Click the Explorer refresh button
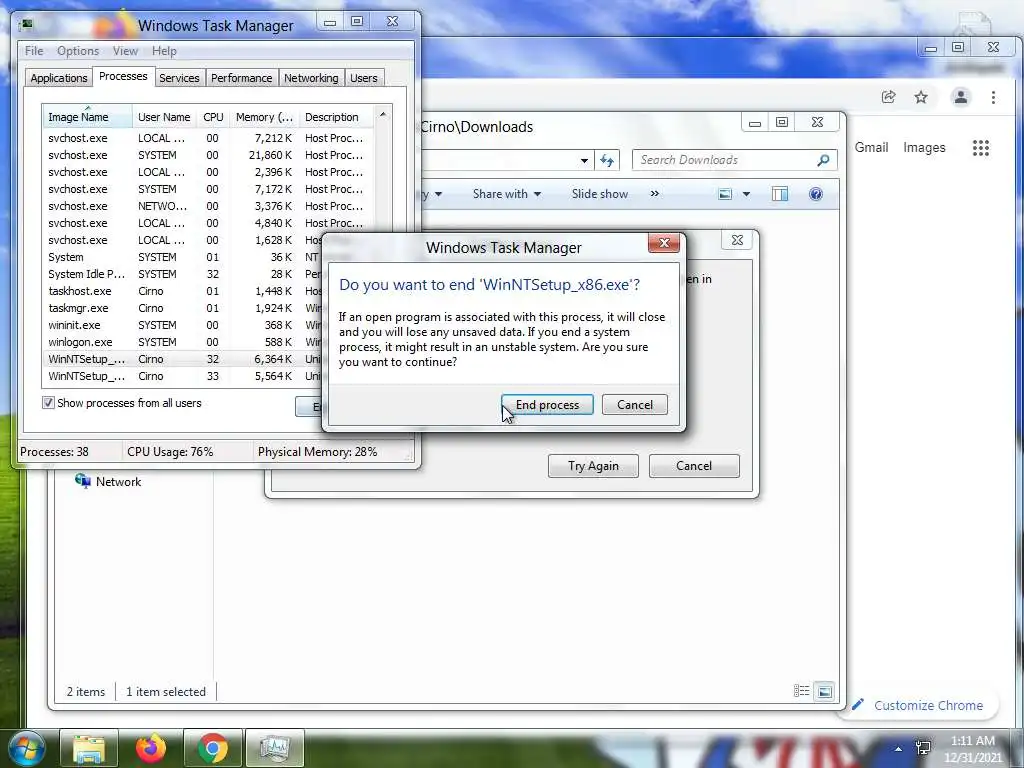Screen dimensions: 1024x768 coord(607,160)
